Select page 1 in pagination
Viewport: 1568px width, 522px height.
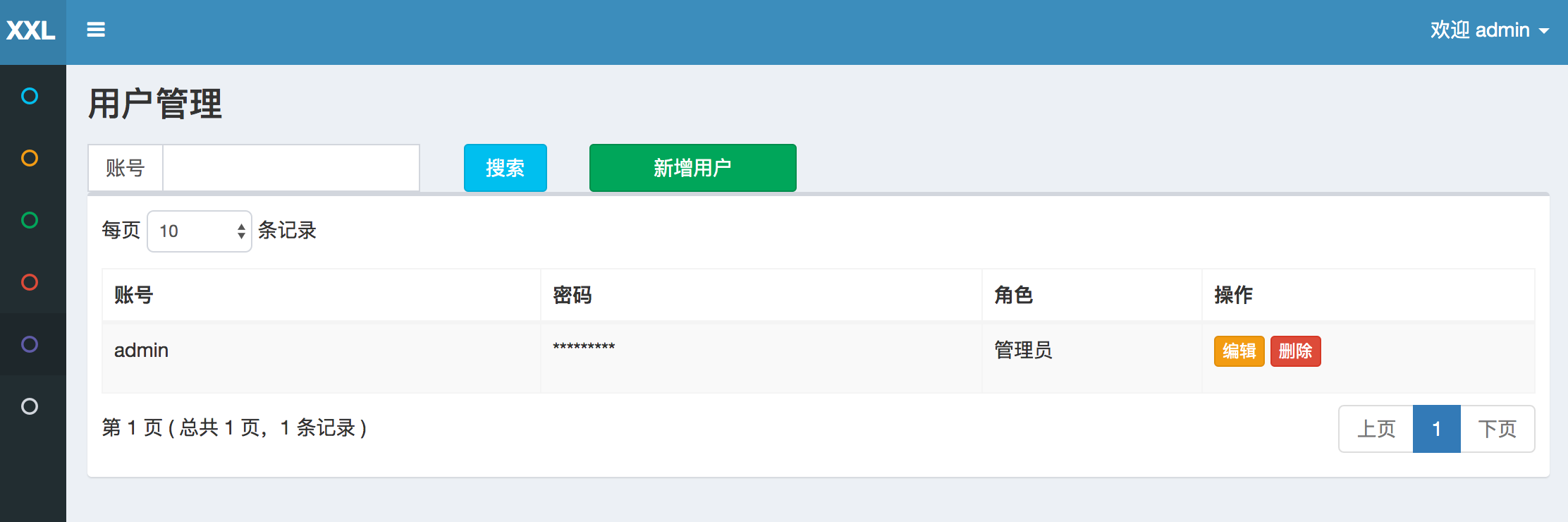coord(1436,429)
